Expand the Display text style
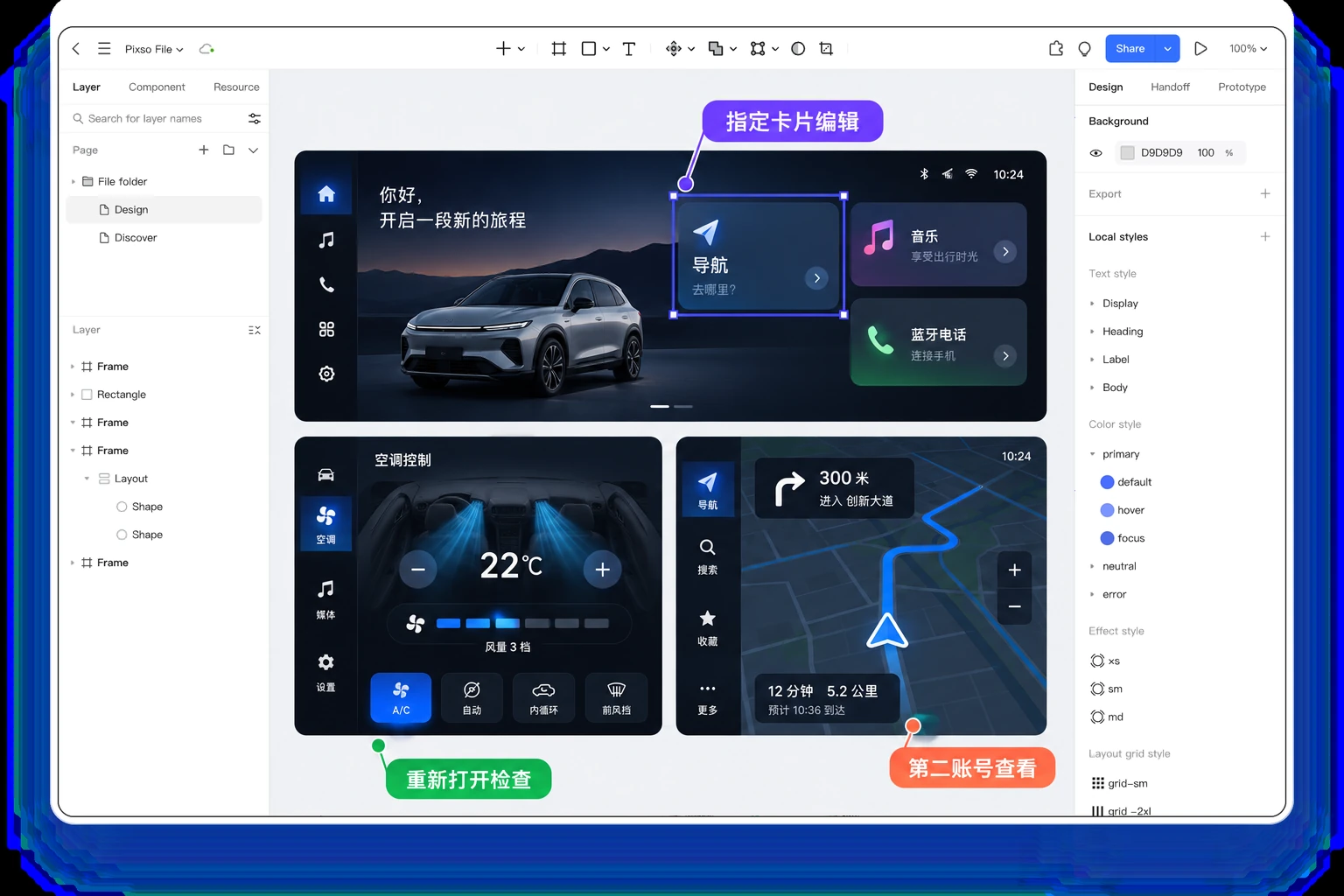Screen dimensions: 1344x896 coord(1092,304)
